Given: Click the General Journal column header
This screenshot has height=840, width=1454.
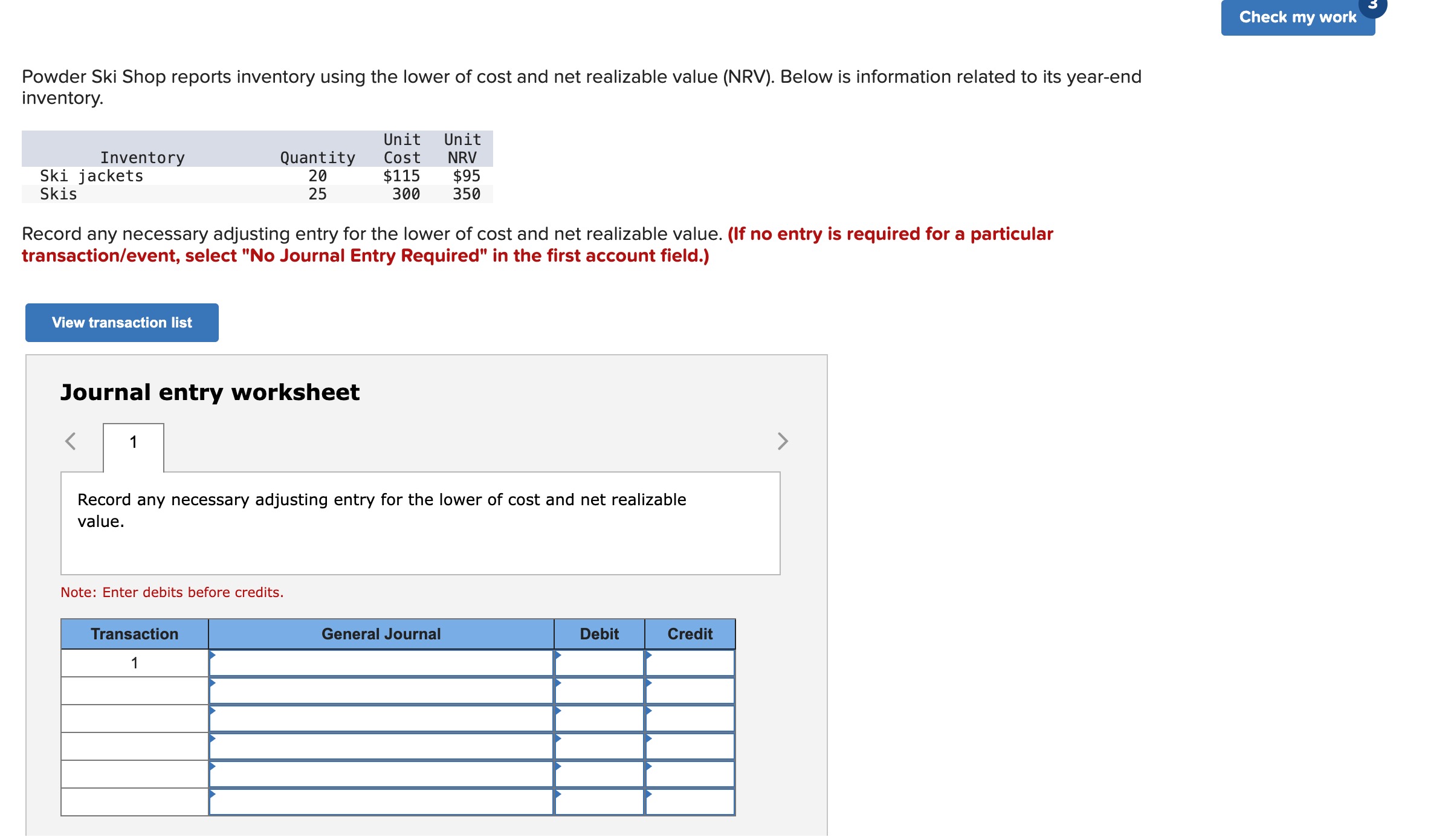Looking at the screenshot, I should pos(381,634).
